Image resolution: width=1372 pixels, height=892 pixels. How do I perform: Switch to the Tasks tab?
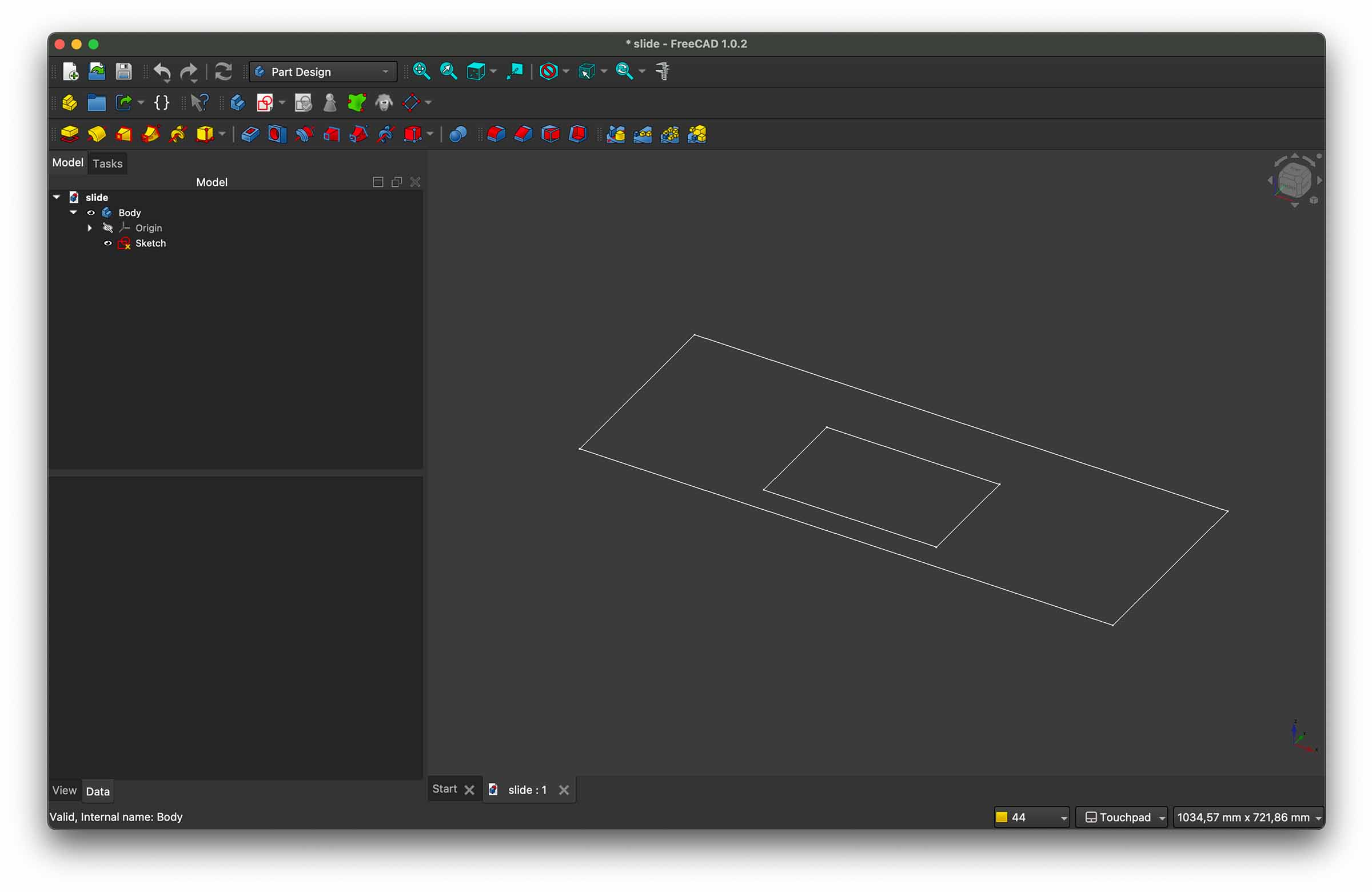click(x=107, y=163)
